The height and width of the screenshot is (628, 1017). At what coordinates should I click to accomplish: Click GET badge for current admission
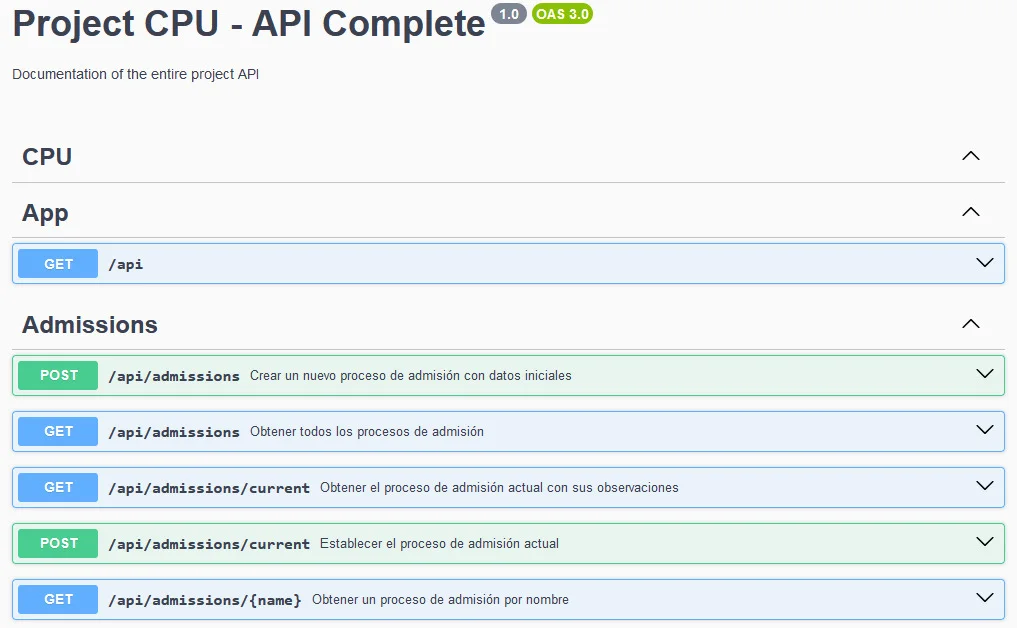(x=58, y=487)
